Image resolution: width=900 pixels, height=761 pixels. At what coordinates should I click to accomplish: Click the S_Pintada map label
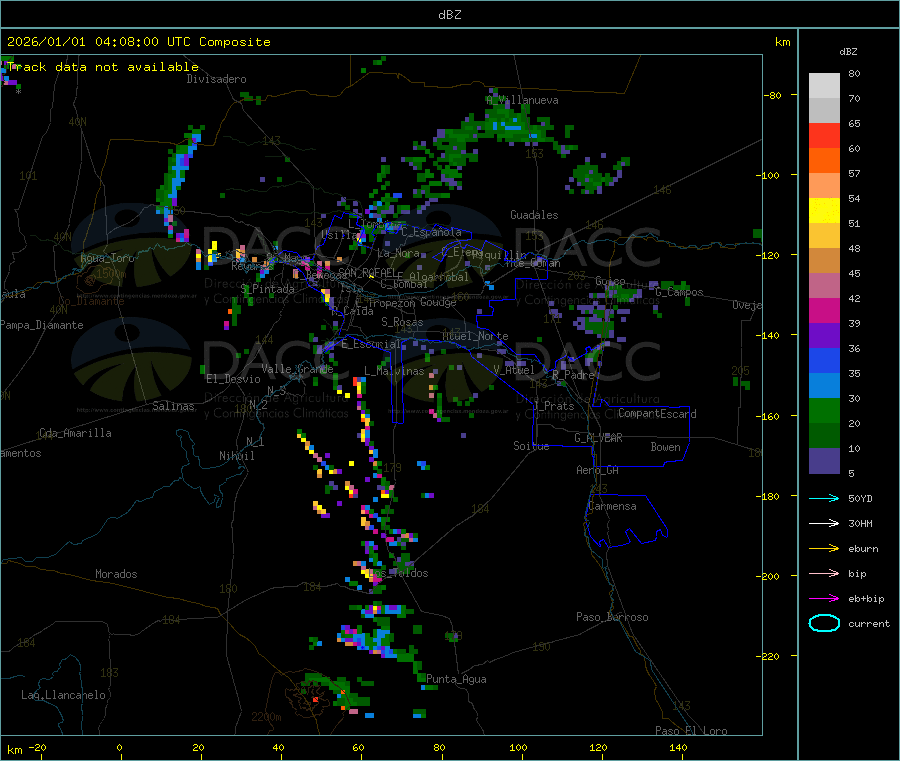tap(267, 289)
